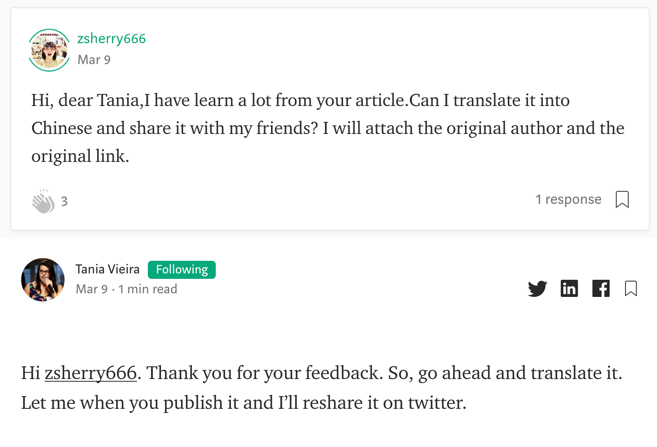Toggle the Following button for Tania

[x=182, y=269]
